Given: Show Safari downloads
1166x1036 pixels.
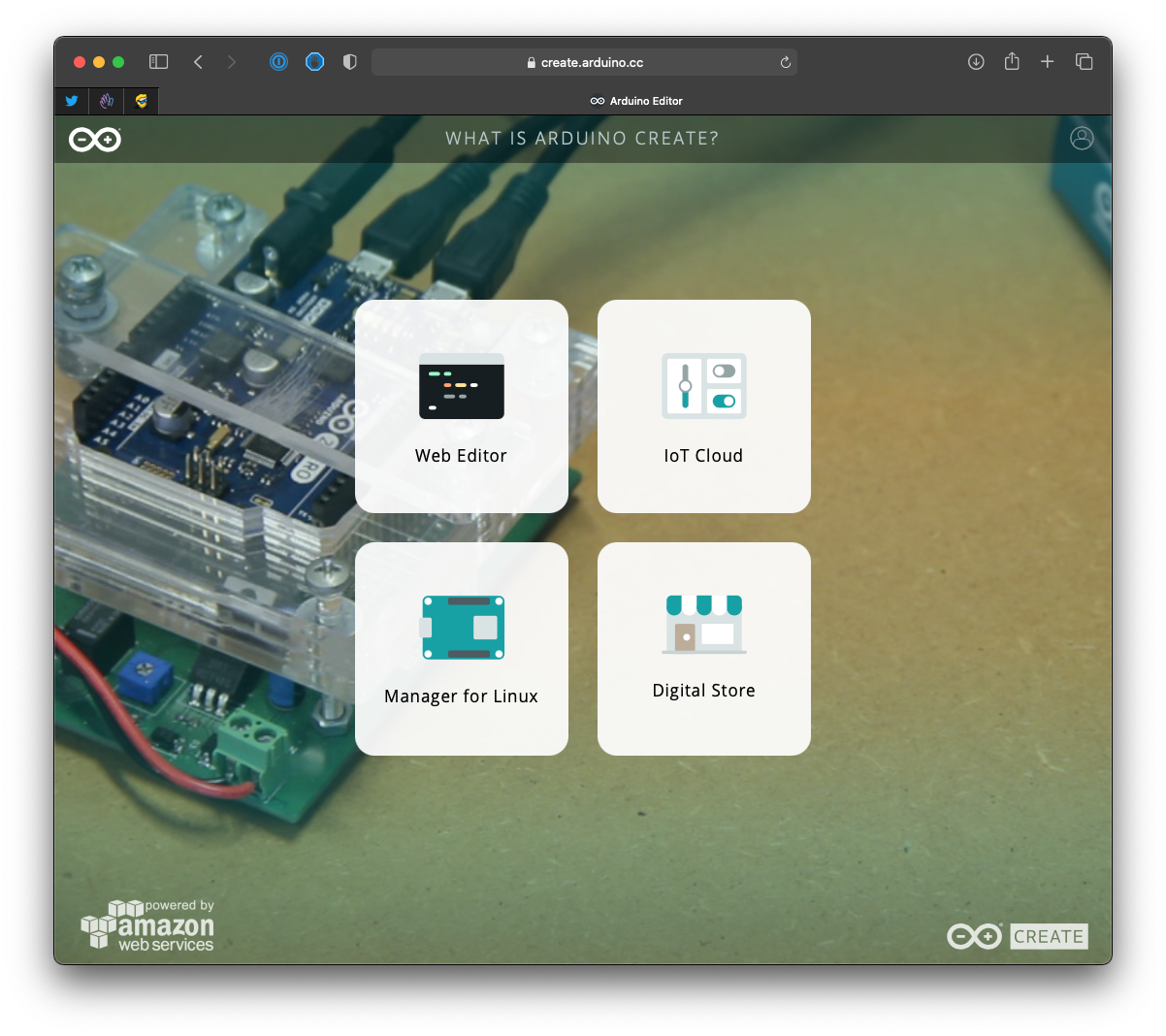Looking at the screenshot, I should [976, 62].
